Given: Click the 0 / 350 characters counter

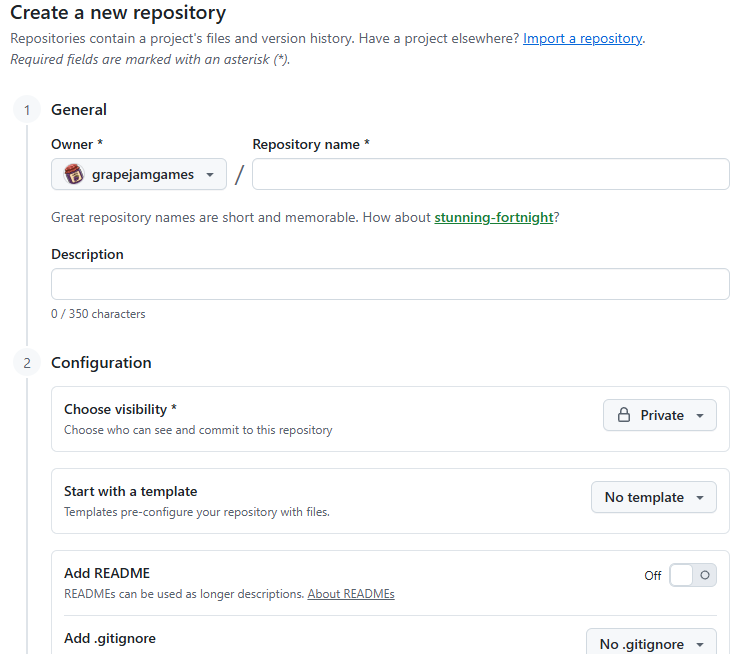Looking at the screenshot, I should point(98,314).
